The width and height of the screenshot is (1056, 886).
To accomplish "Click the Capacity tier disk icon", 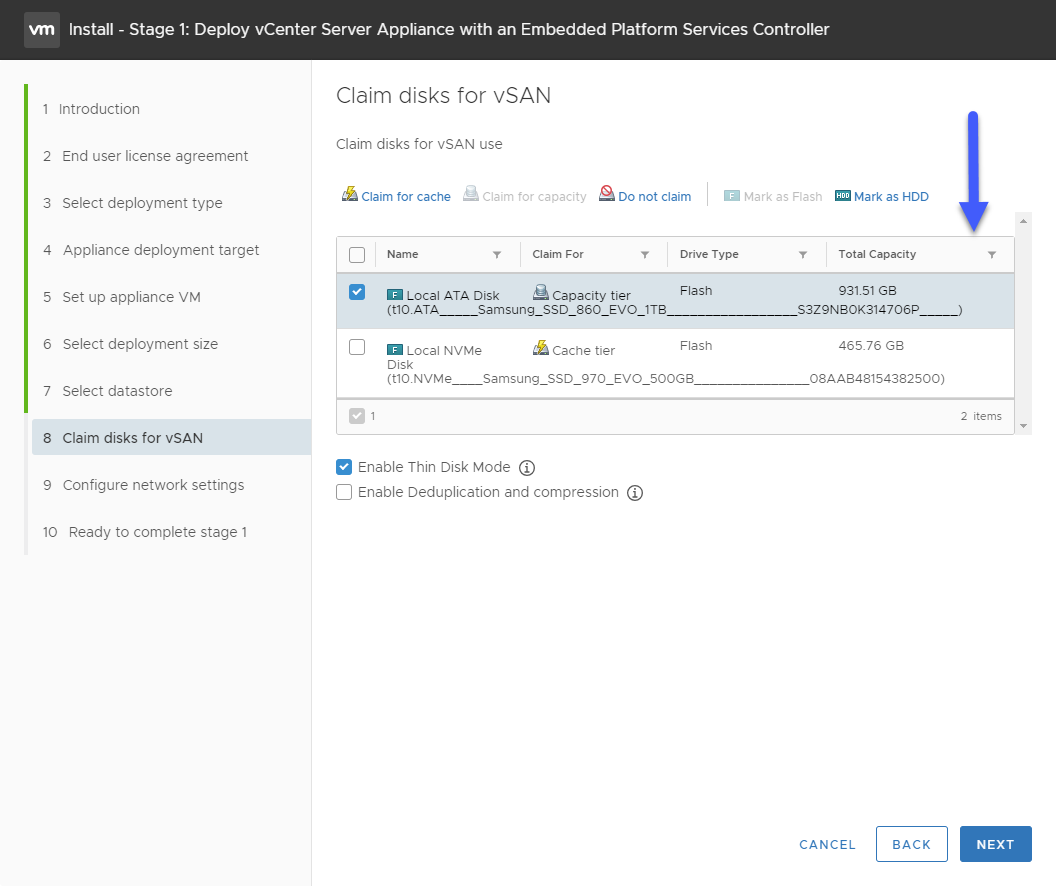I will [541, 292].
